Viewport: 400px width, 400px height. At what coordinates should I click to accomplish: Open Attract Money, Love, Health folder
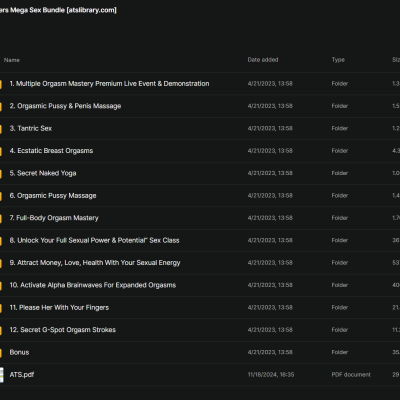(x=95, y=263)
